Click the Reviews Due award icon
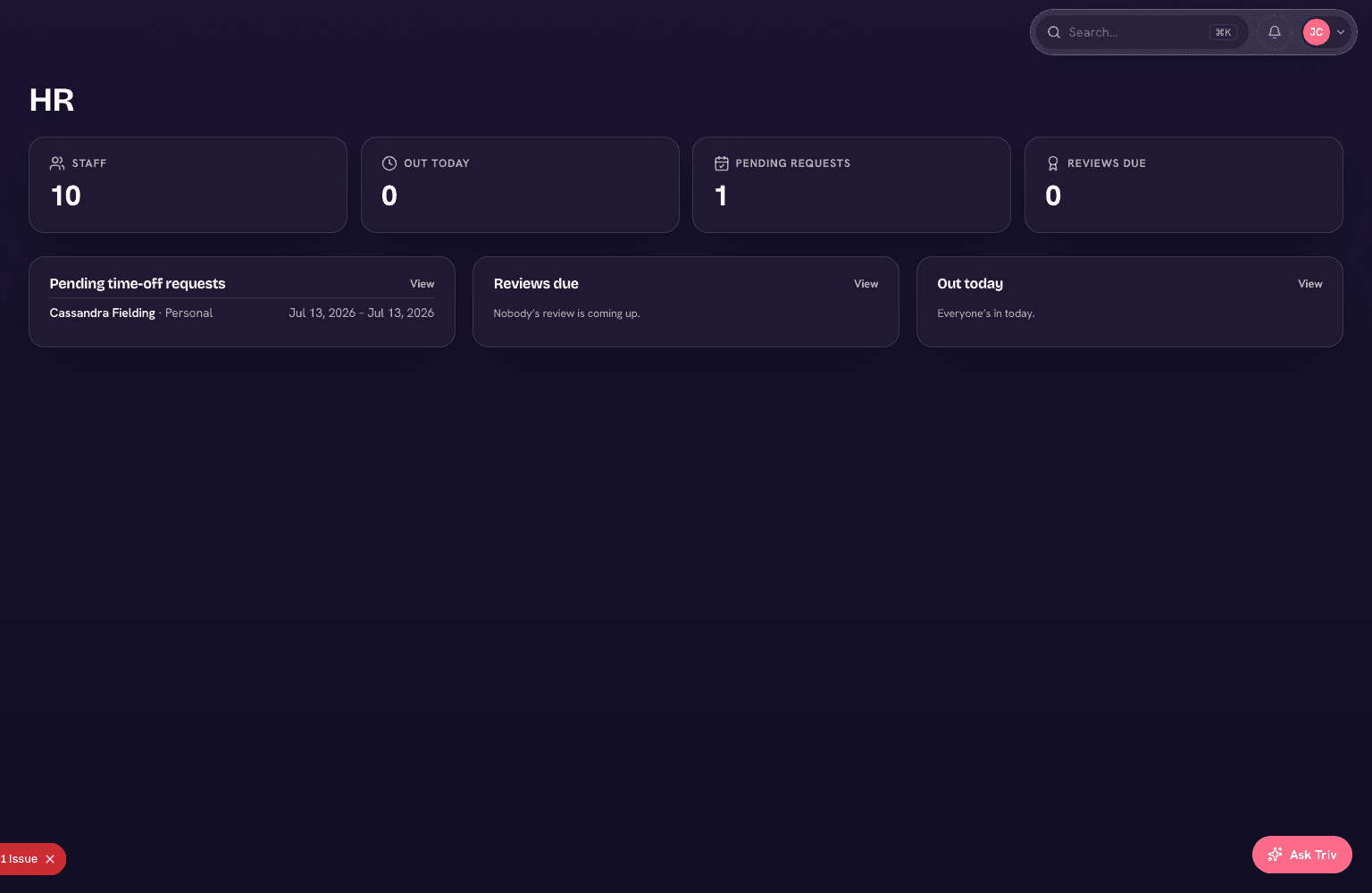This screenshot has height=893, width=1372. 1053,163
